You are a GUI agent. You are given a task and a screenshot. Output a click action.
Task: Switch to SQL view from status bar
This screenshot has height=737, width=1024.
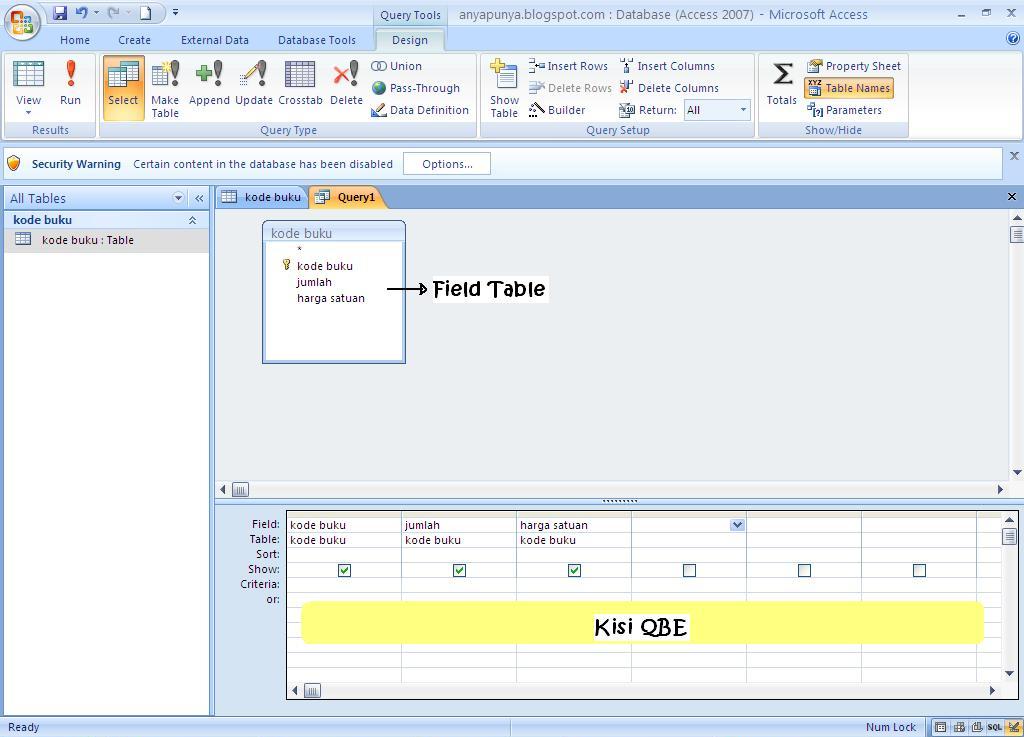pos(994,727)
